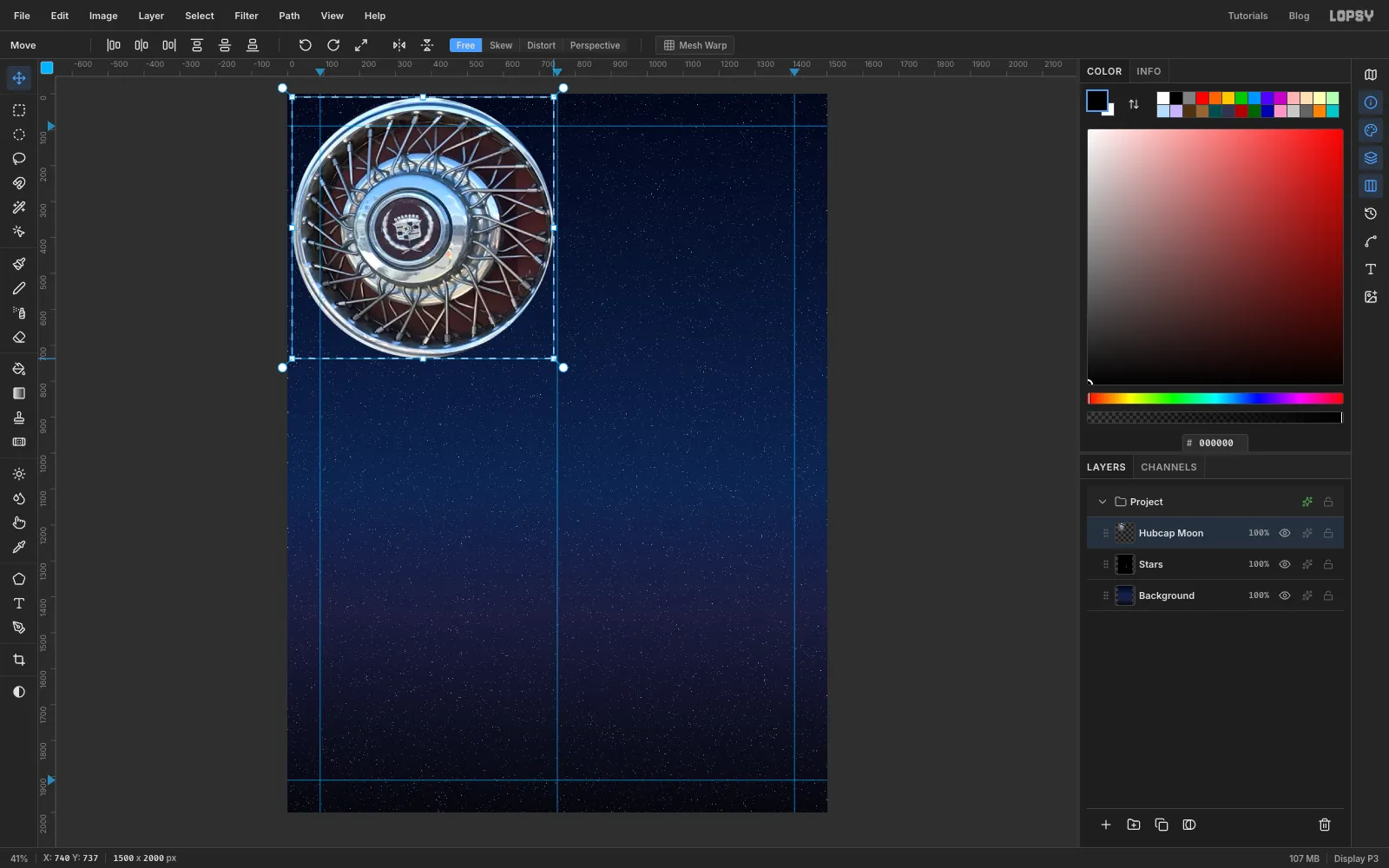Viewport: 1389px width, 868px height.
Task: Choose the Paint Bucket fill tool
Action: coord(19,369)
